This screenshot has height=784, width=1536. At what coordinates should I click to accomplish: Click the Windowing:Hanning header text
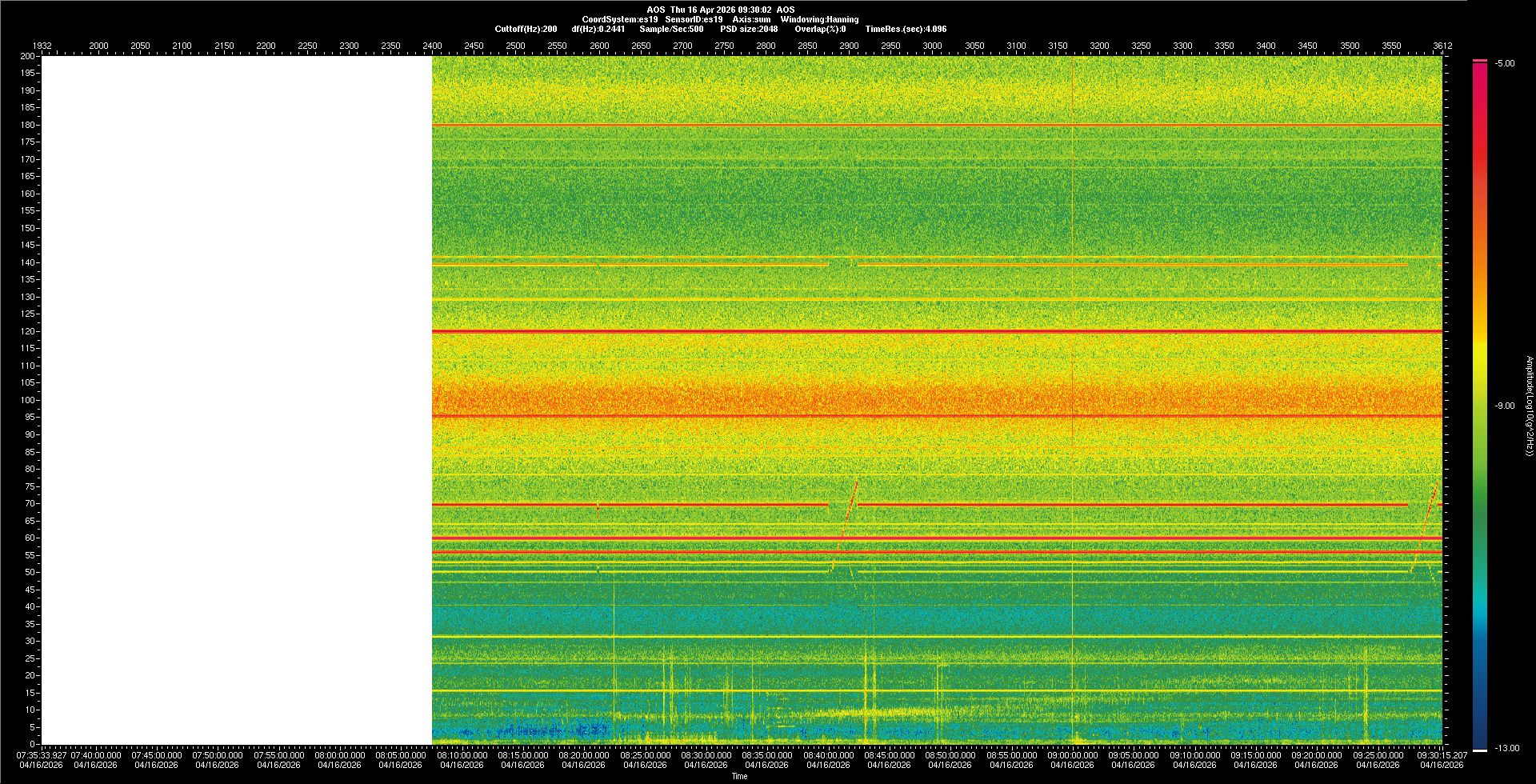[x=819, y=19]
